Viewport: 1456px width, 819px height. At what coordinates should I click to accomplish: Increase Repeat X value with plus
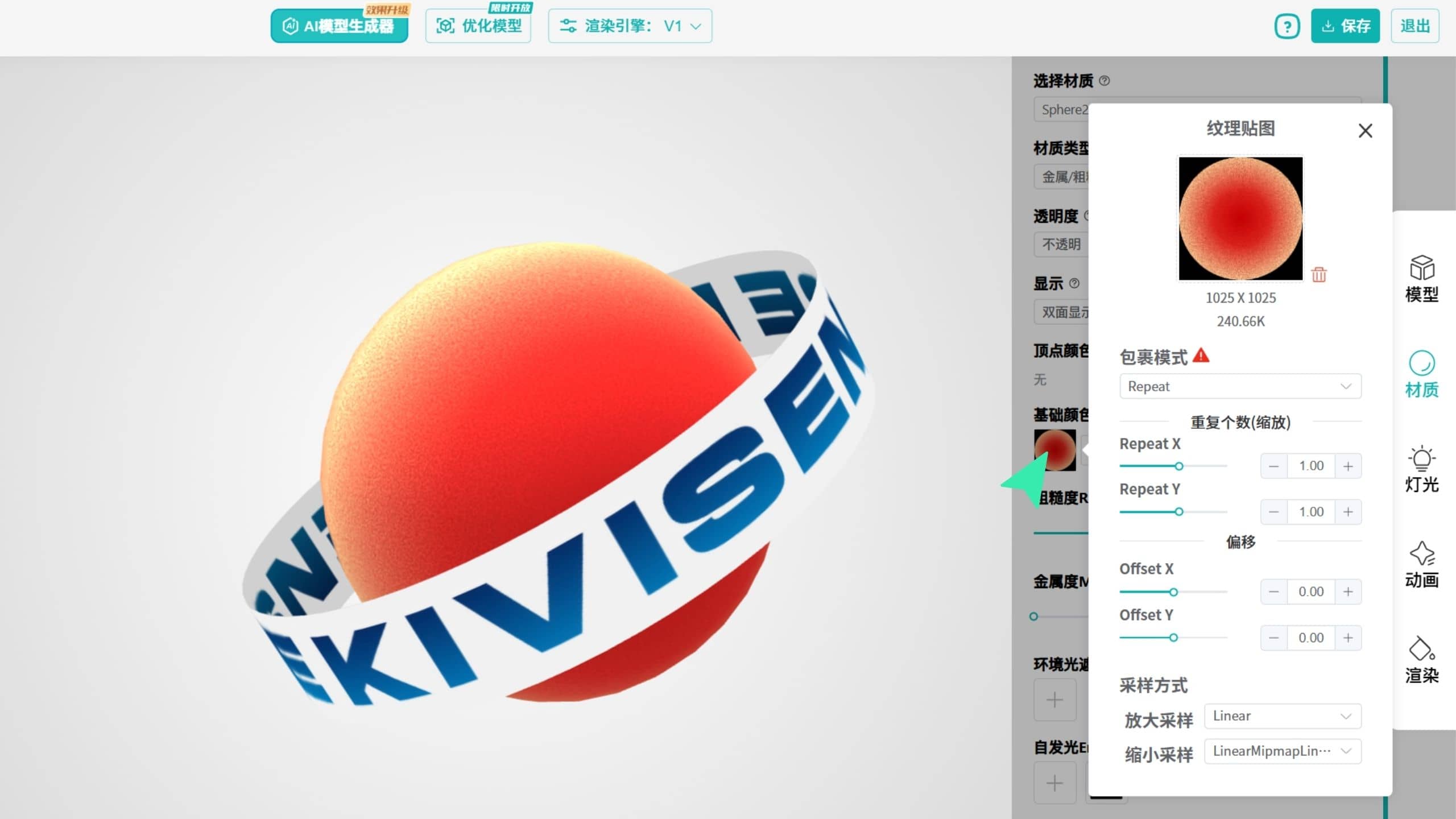[x=1348, y=466]
